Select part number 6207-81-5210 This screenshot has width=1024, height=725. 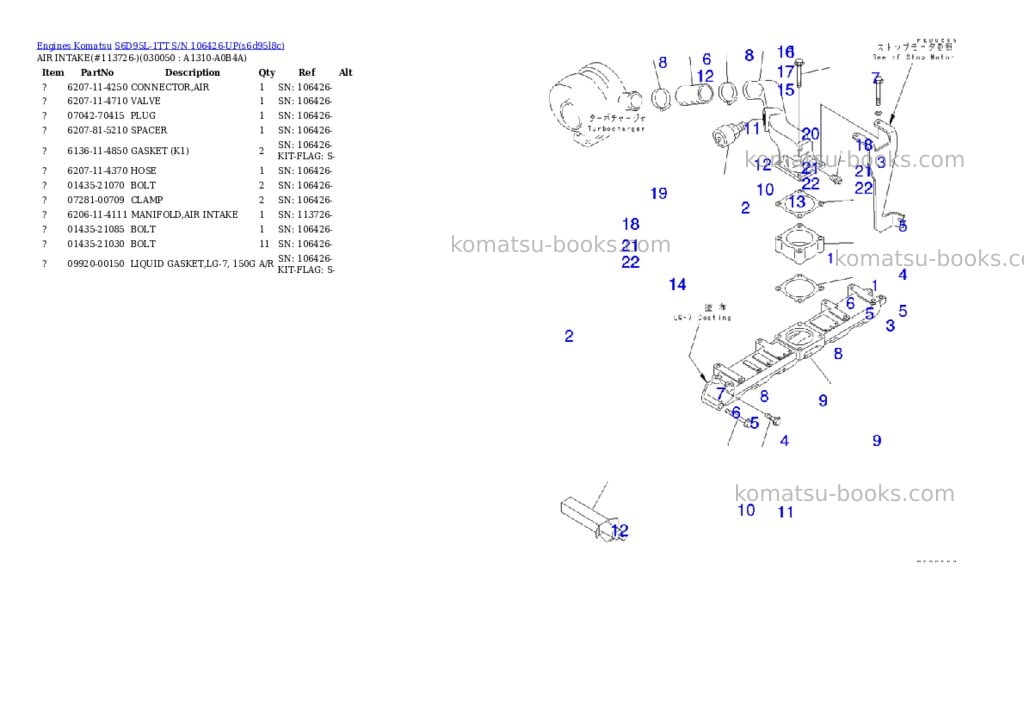pyautogui.click(x=97, y=130)
